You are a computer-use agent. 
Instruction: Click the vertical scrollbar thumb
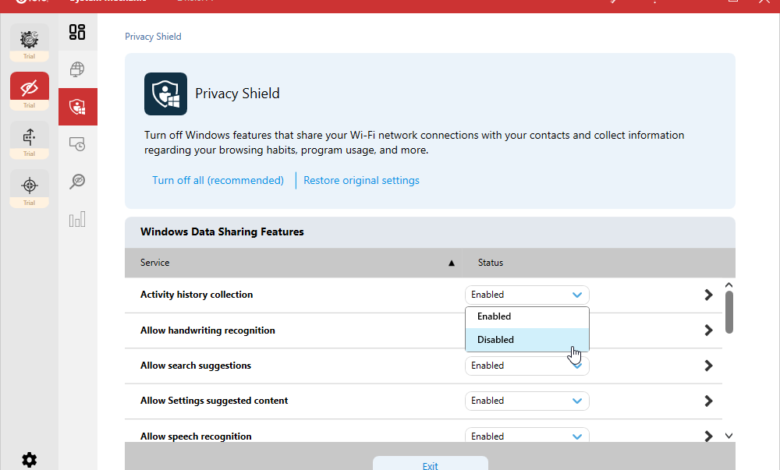coord(729,312)
